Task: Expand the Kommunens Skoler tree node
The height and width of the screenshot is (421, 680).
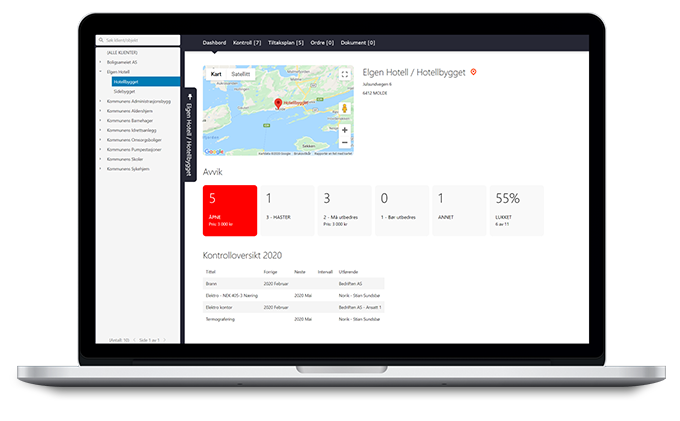Action: pos(100,159)
